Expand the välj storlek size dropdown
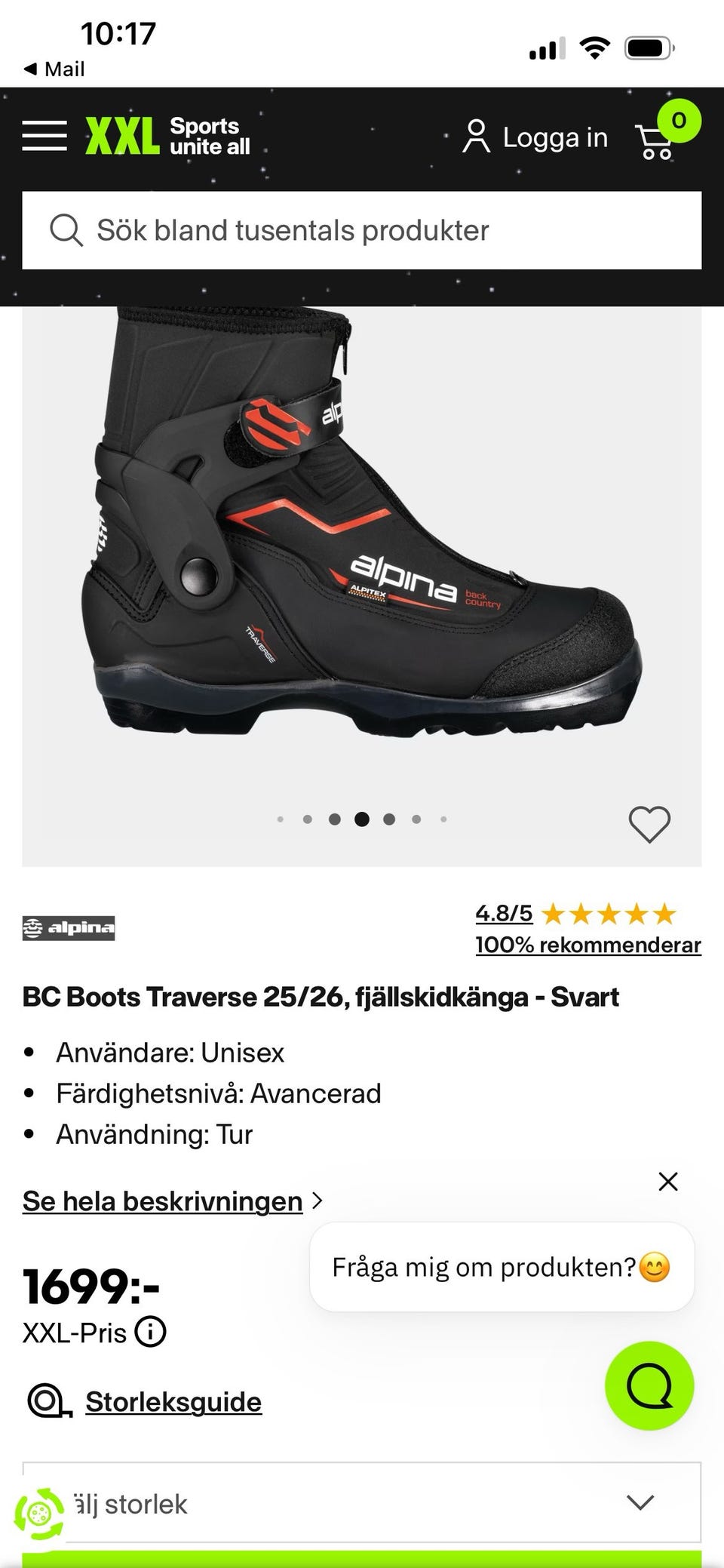This screenshot has height=1568, width=724. [362, 1502]
